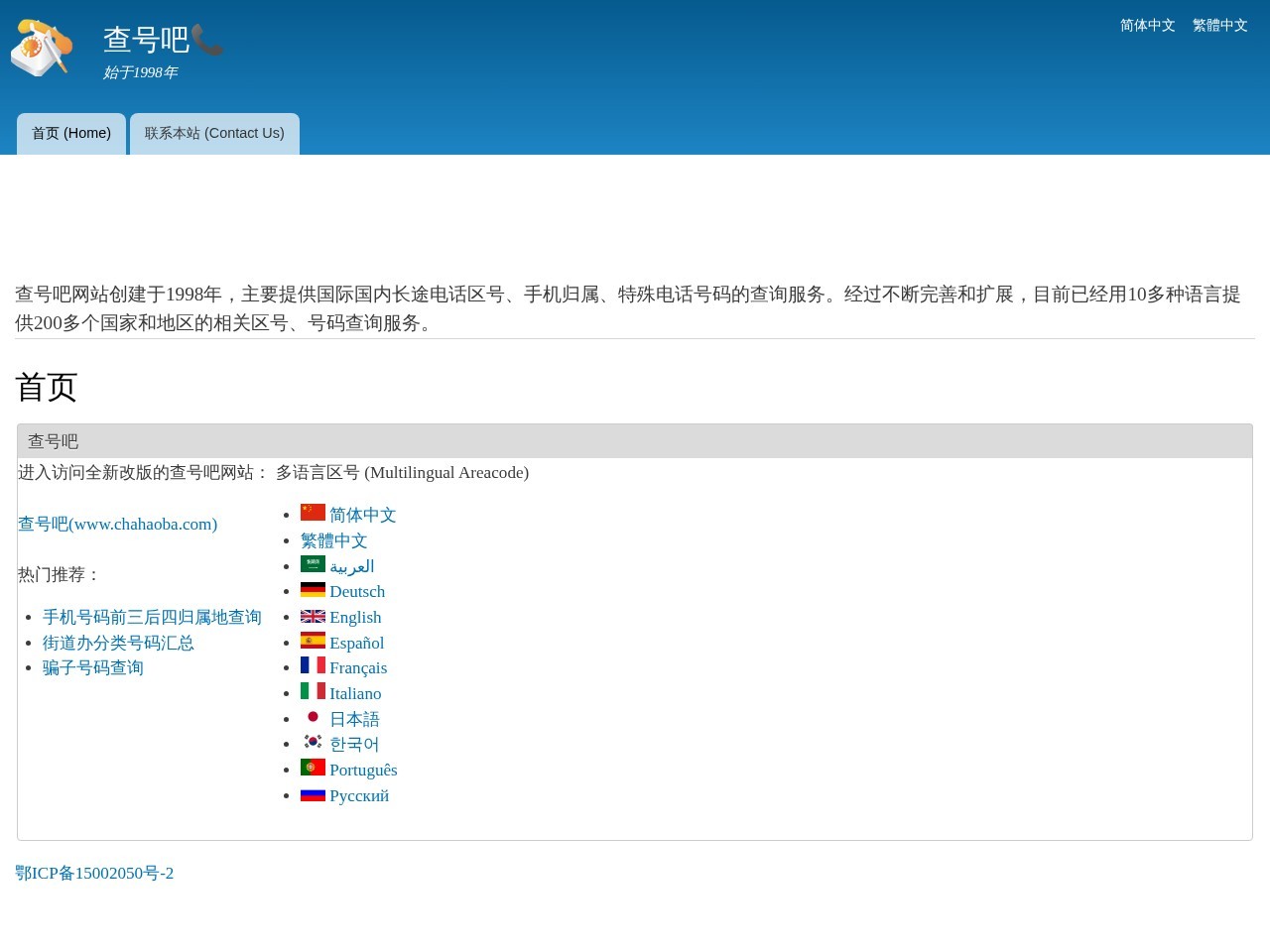Click the French flag beside Français

coord(313,665)
